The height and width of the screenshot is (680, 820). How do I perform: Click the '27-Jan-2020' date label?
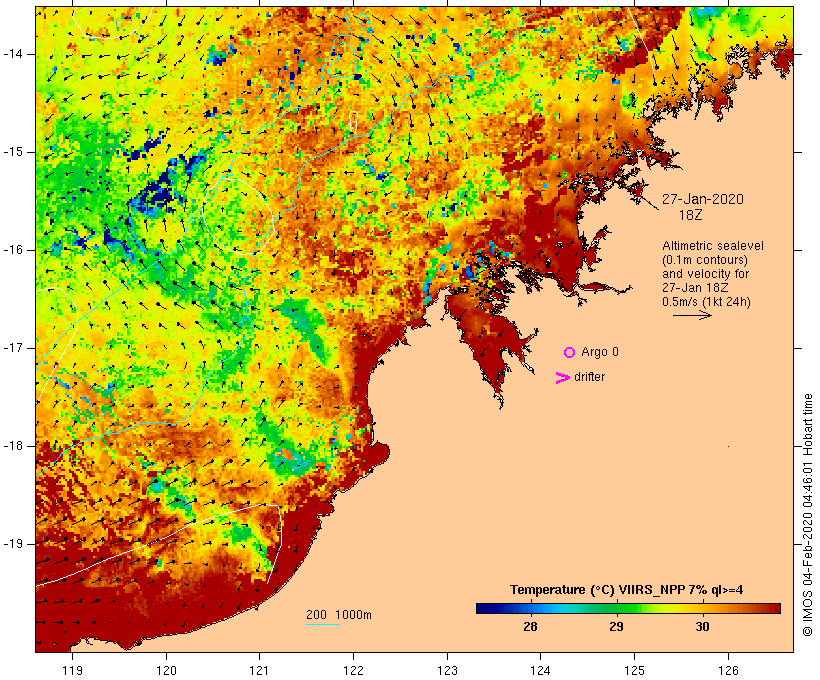coord(703,199)
